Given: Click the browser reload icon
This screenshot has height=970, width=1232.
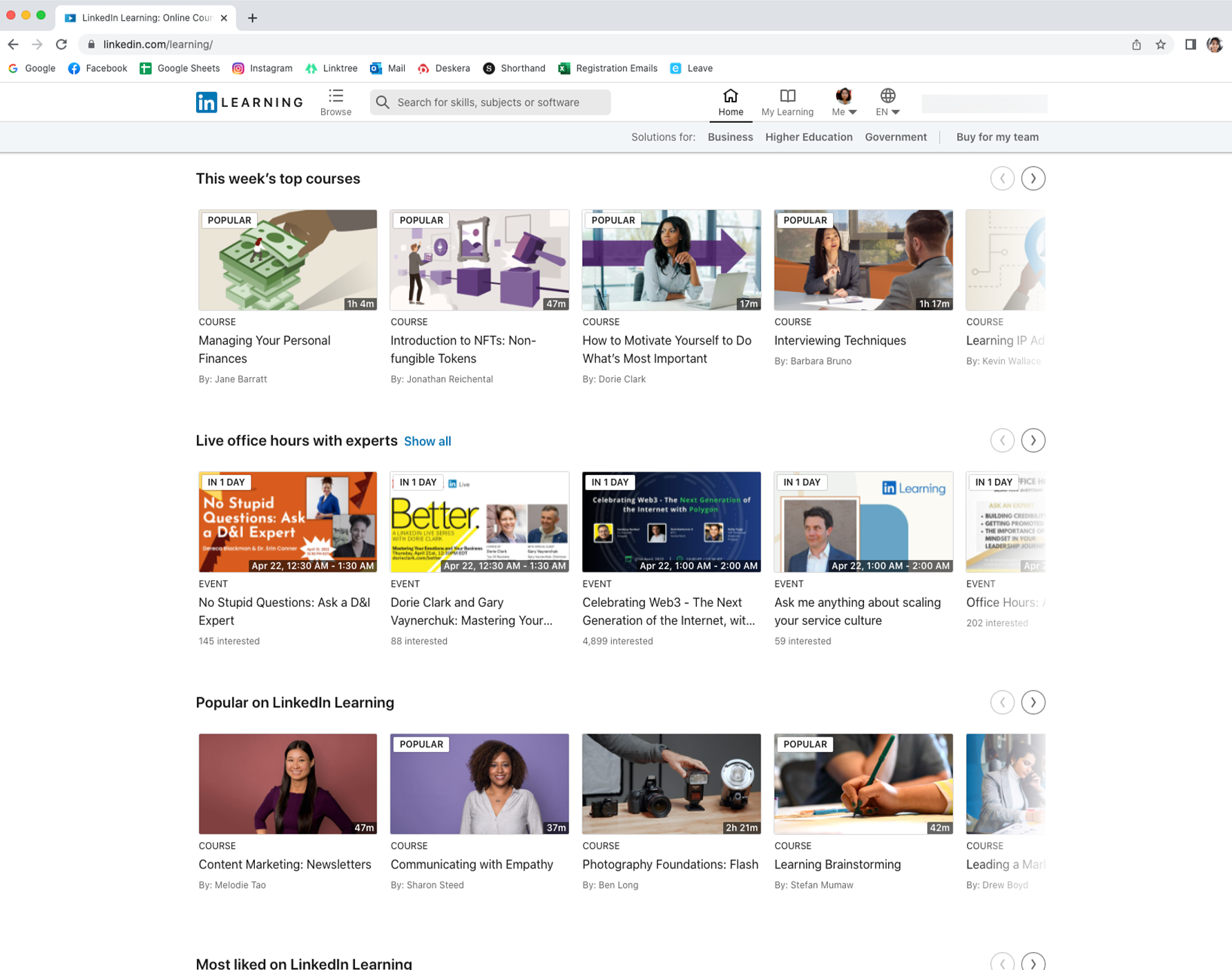Looking at the screenshot, I should point(61,44).
